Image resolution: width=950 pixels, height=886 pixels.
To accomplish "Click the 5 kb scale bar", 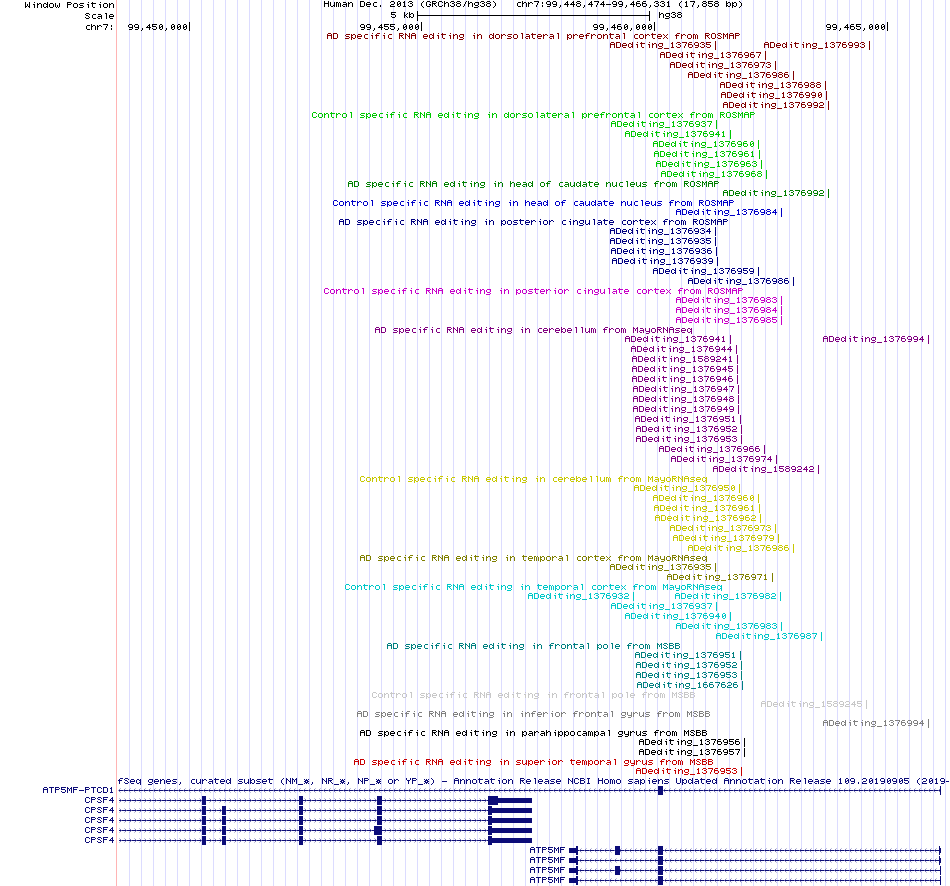I will coord(533,15).
